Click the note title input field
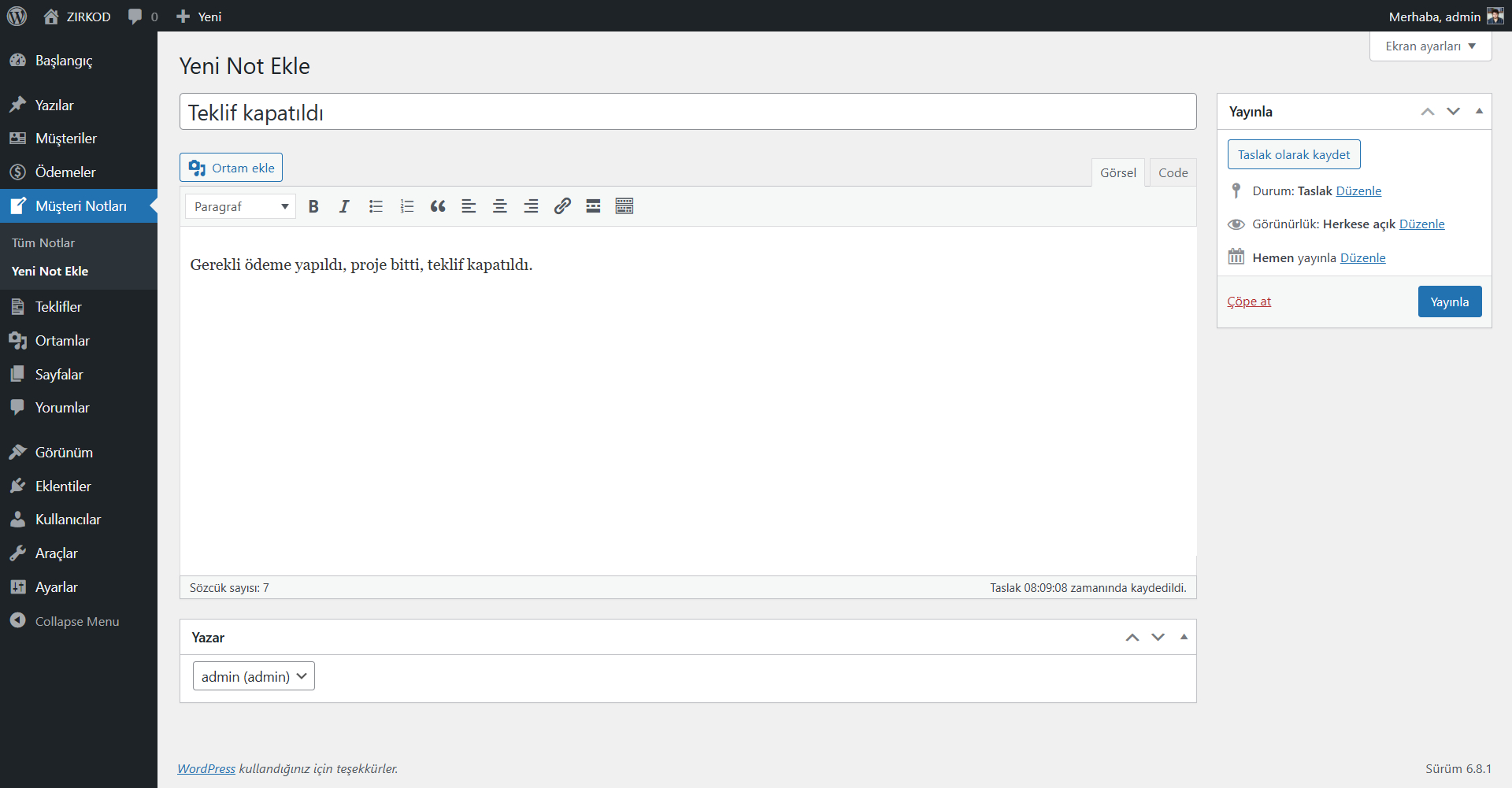 point(687,113)
